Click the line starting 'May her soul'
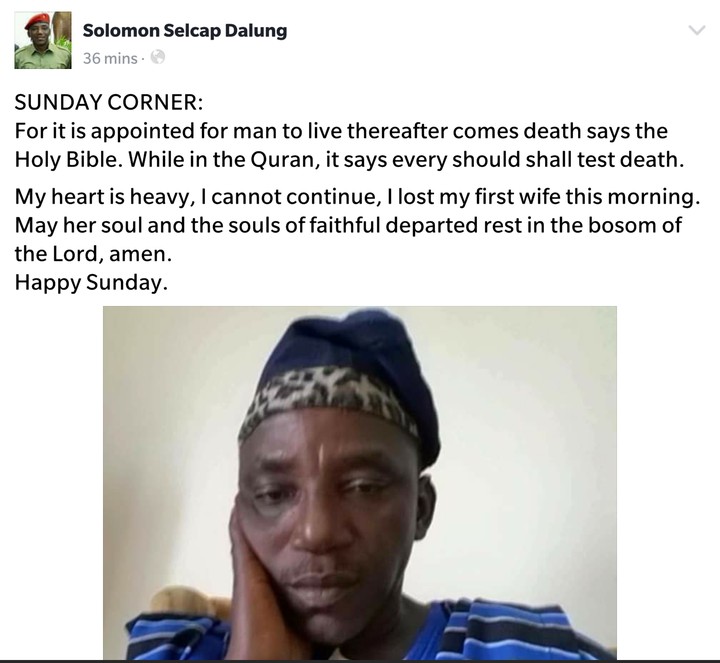720x663 pixels. click(x=348, y=225)
